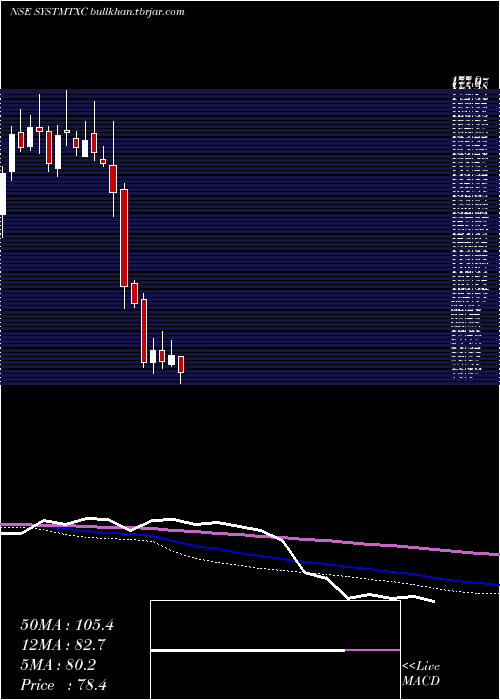This screenshot has width=500, height=700.
Task: Open the <<Live MACD label
Action: click(421, 674)
